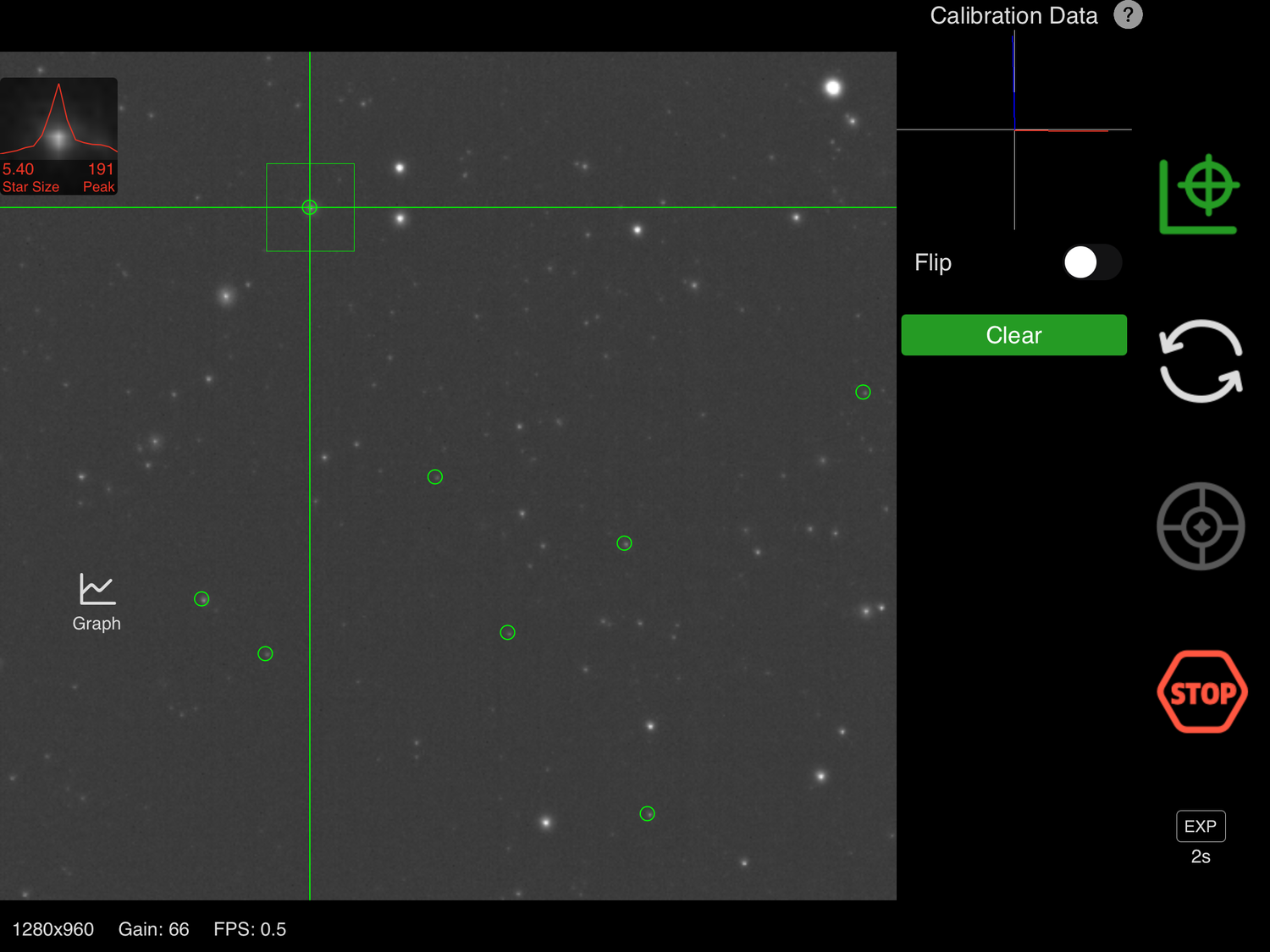Toggle the Flip switch
The width and height of the screenshot is (1270, 952).
[1091, 263]
